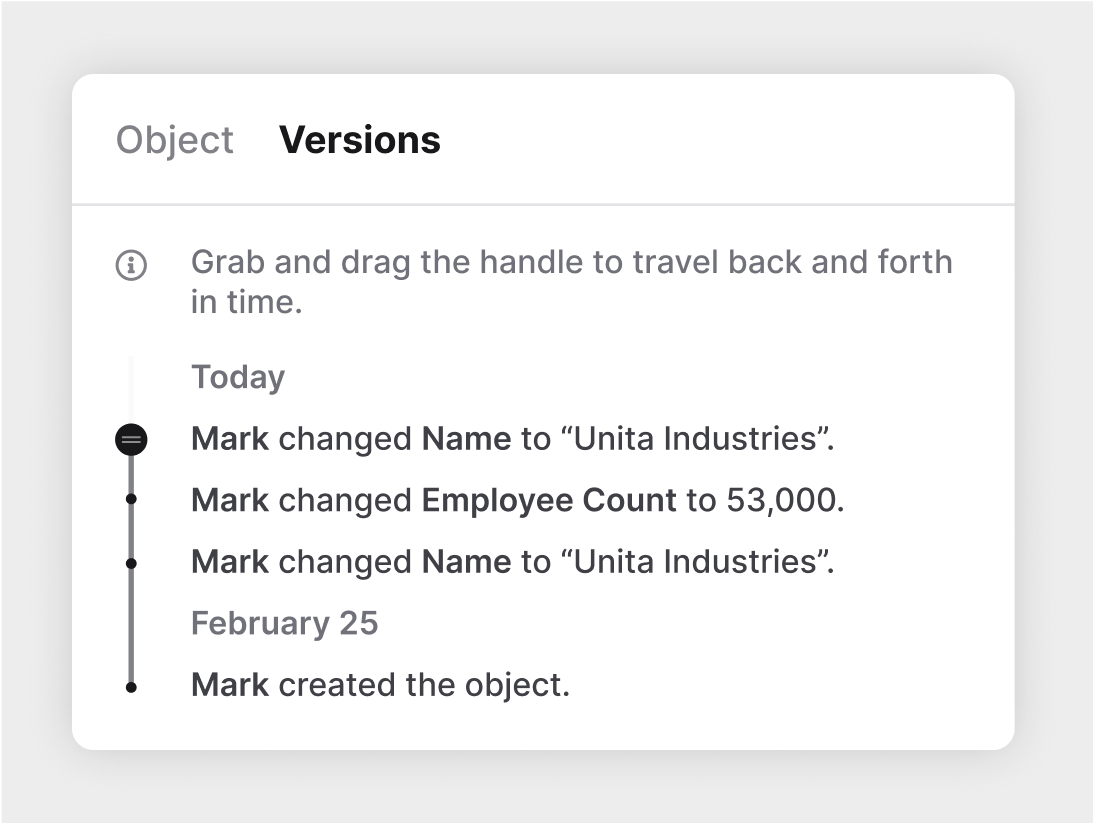Select the Name change entry beside the handle
This screenshot has height=823, width=1093.
(512, 439)
